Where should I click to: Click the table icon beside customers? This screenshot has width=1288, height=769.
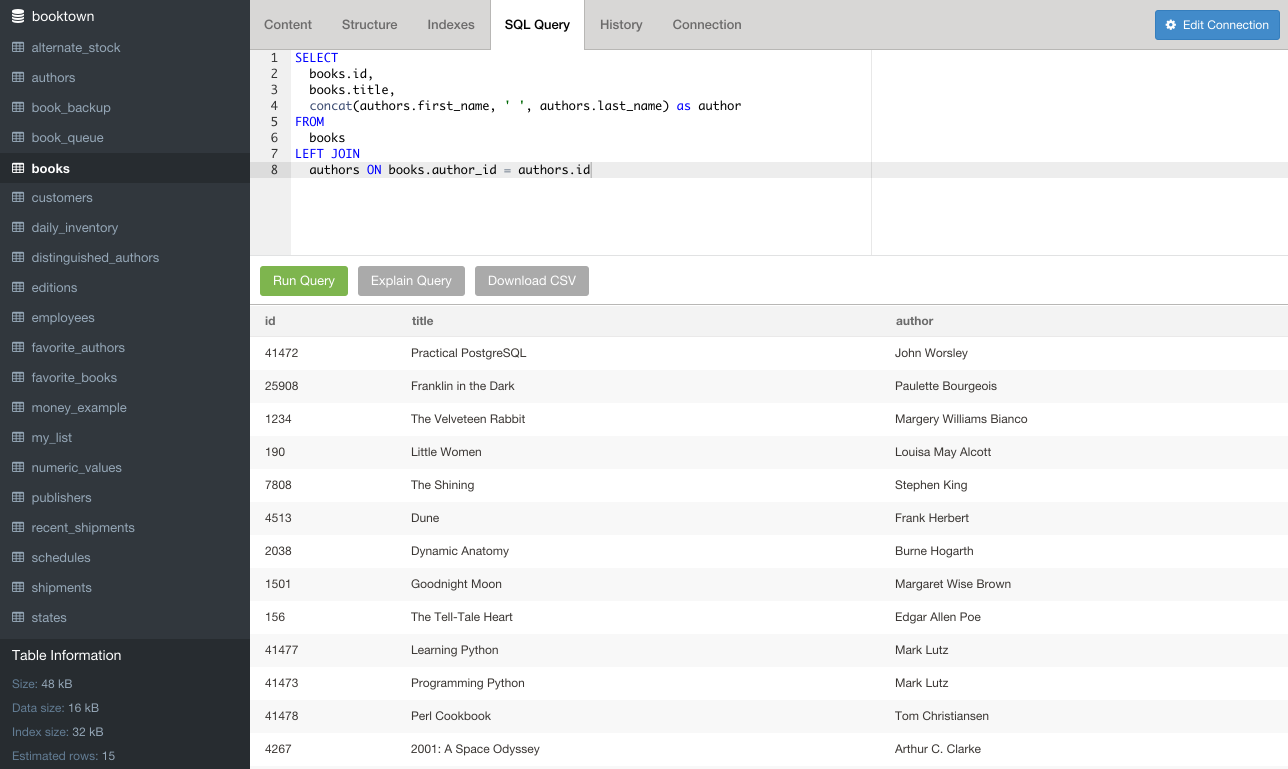[18, 198]
